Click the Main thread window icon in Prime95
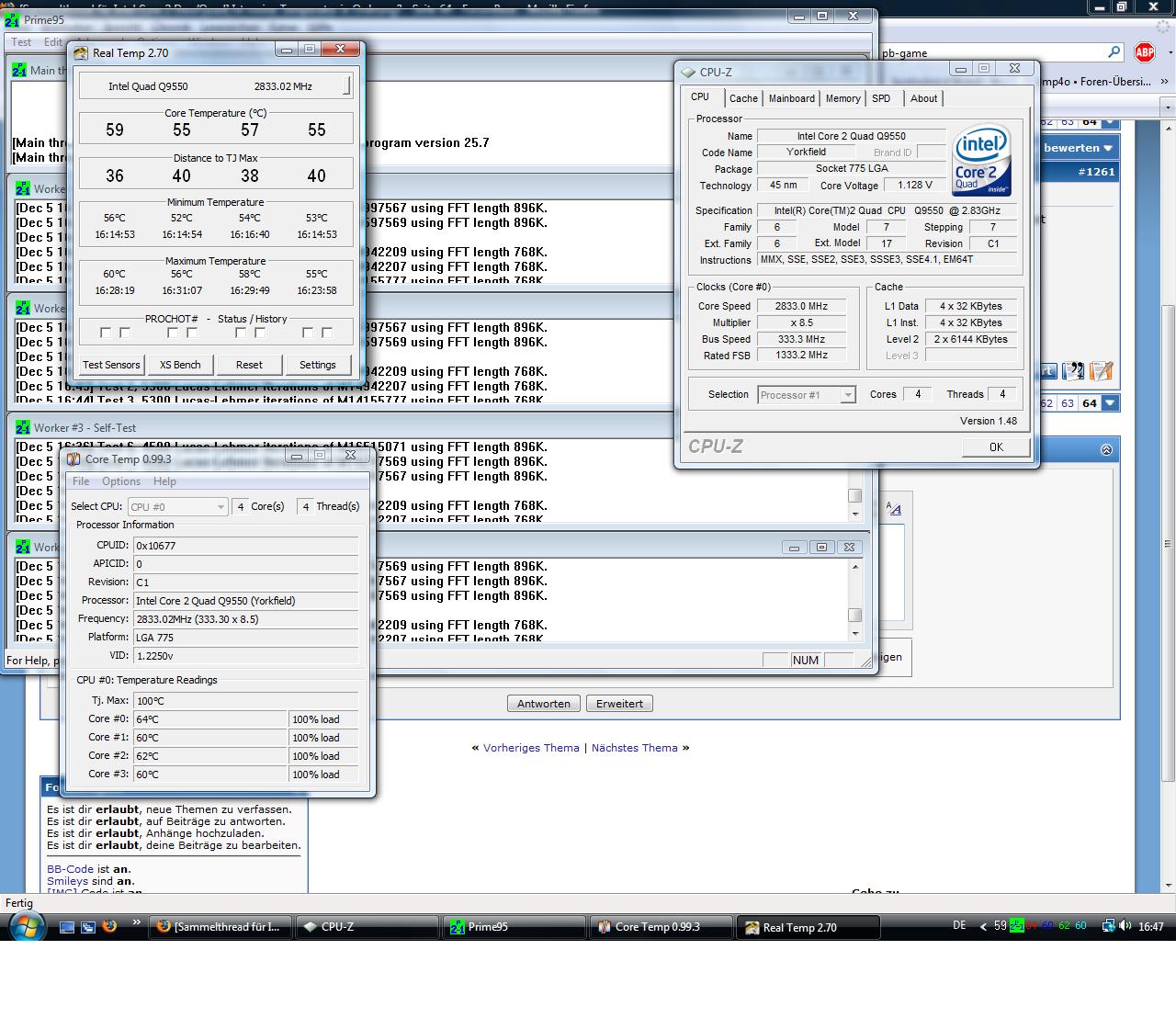Viewport: 1176px width, 1029px height. coord(19,70)
